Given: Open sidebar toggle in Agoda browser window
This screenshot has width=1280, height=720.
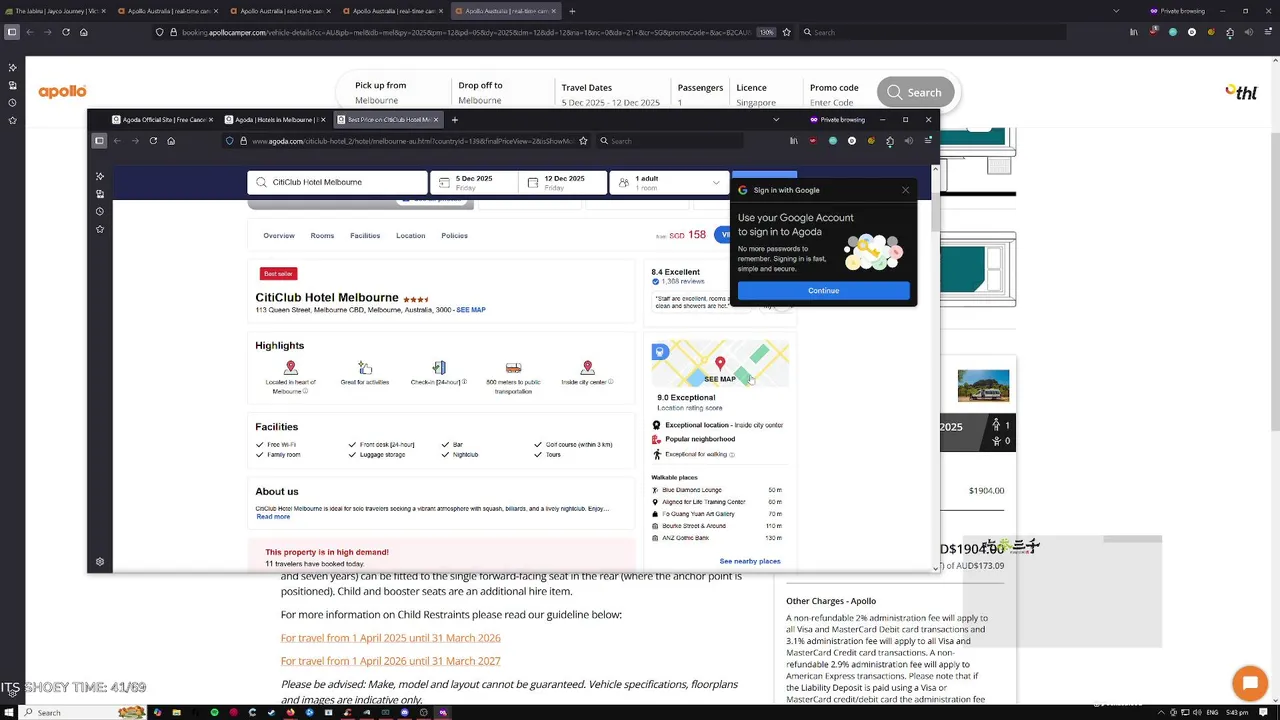Looking at the screenshot, I should click(99, 141).
